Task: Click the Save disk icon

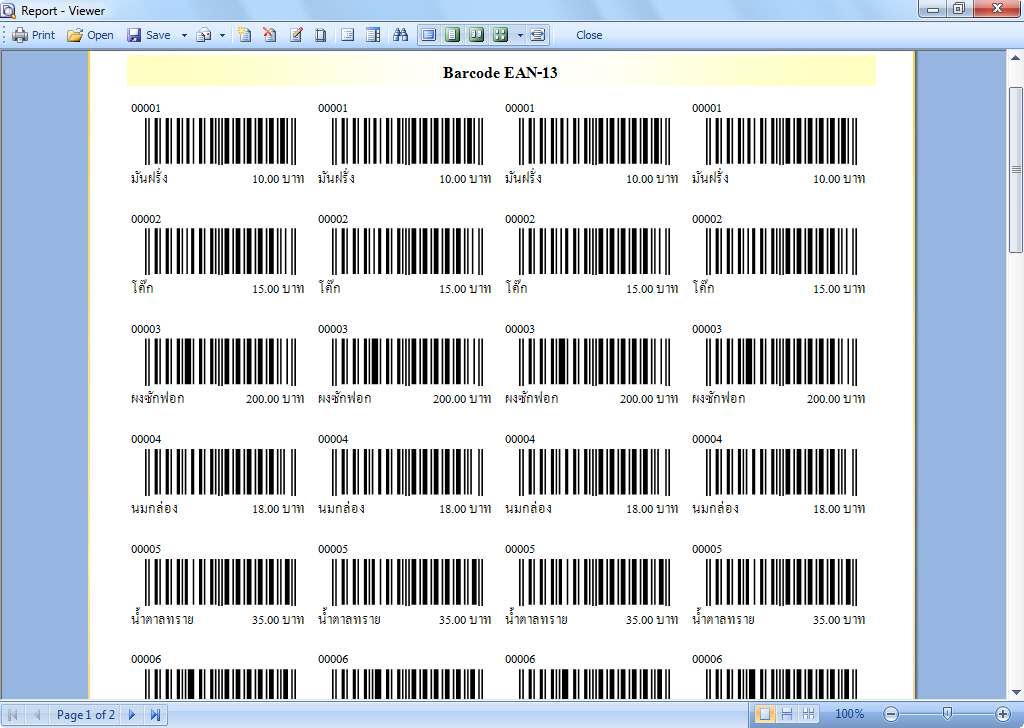Action: tap(134, 35)
